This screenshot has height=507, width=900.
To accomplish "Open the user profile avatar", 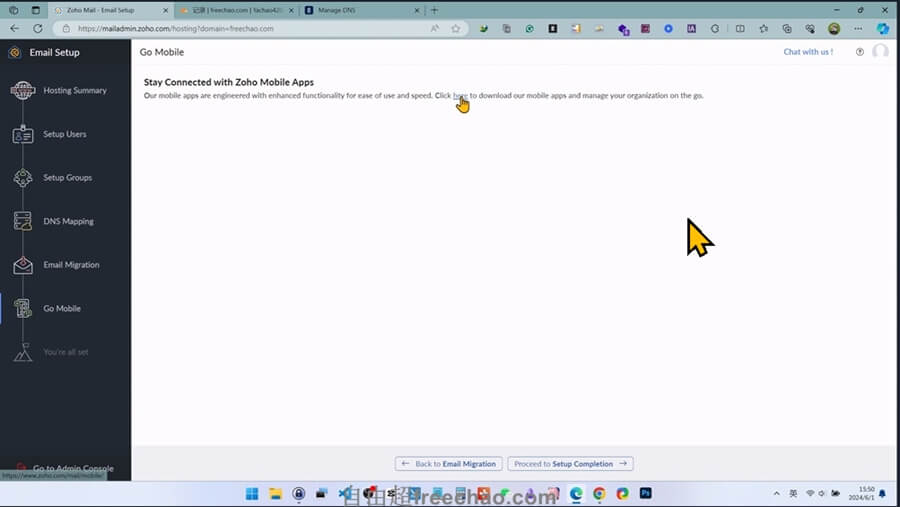I will (880, 52).
